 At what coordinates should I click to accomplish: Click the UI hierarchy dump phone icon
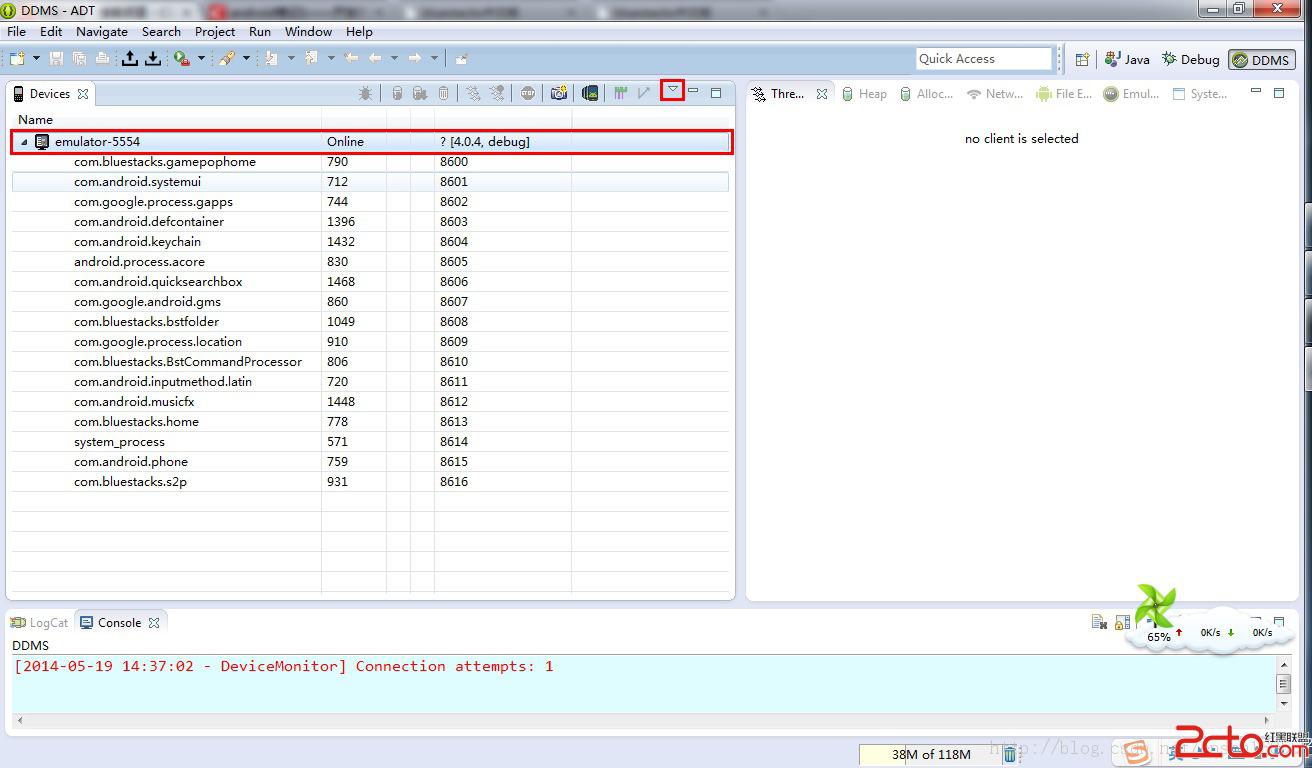click(x=591, y=93)
